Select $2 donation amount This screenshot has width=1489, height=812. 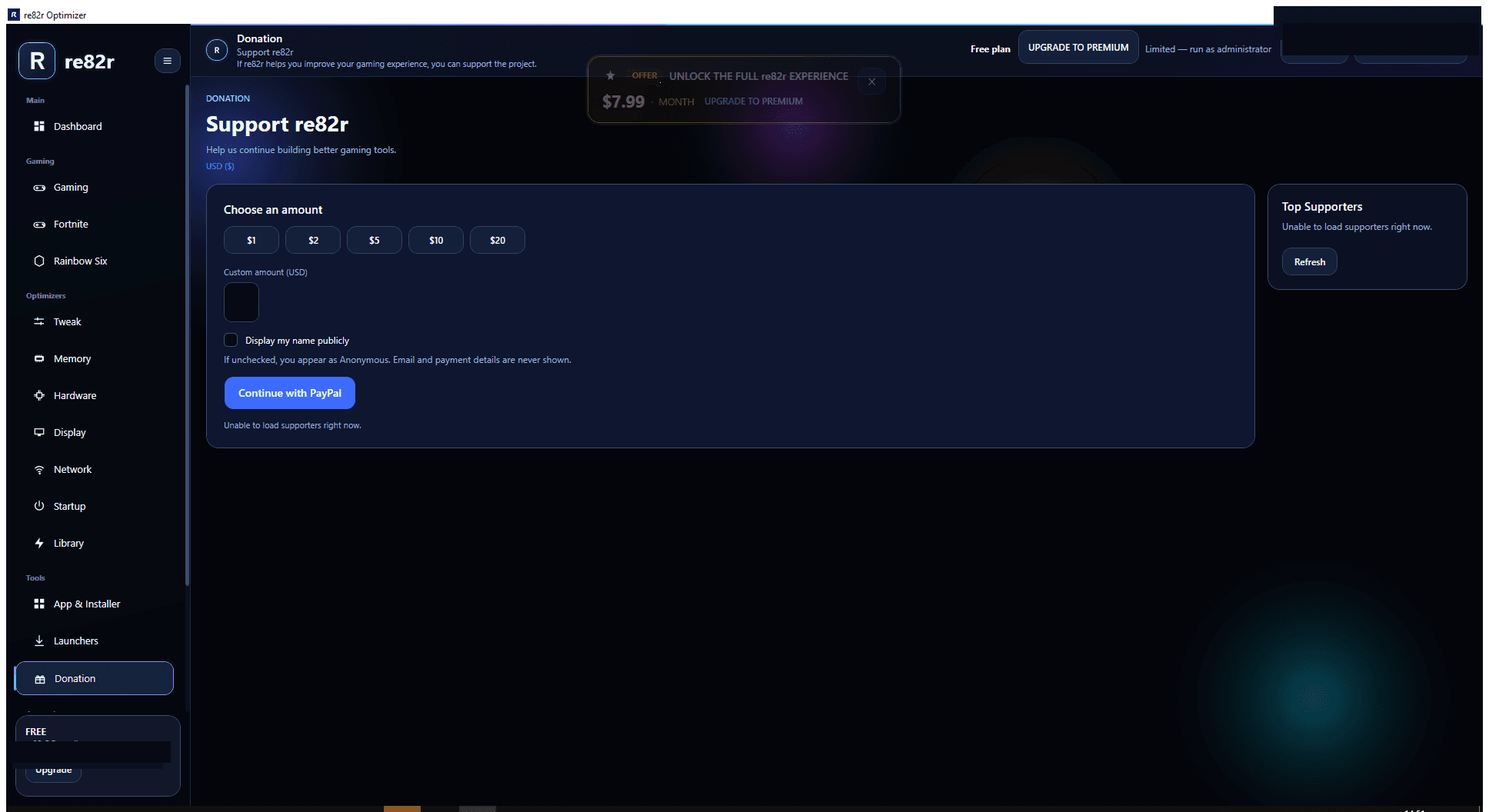tap(313, 240)
